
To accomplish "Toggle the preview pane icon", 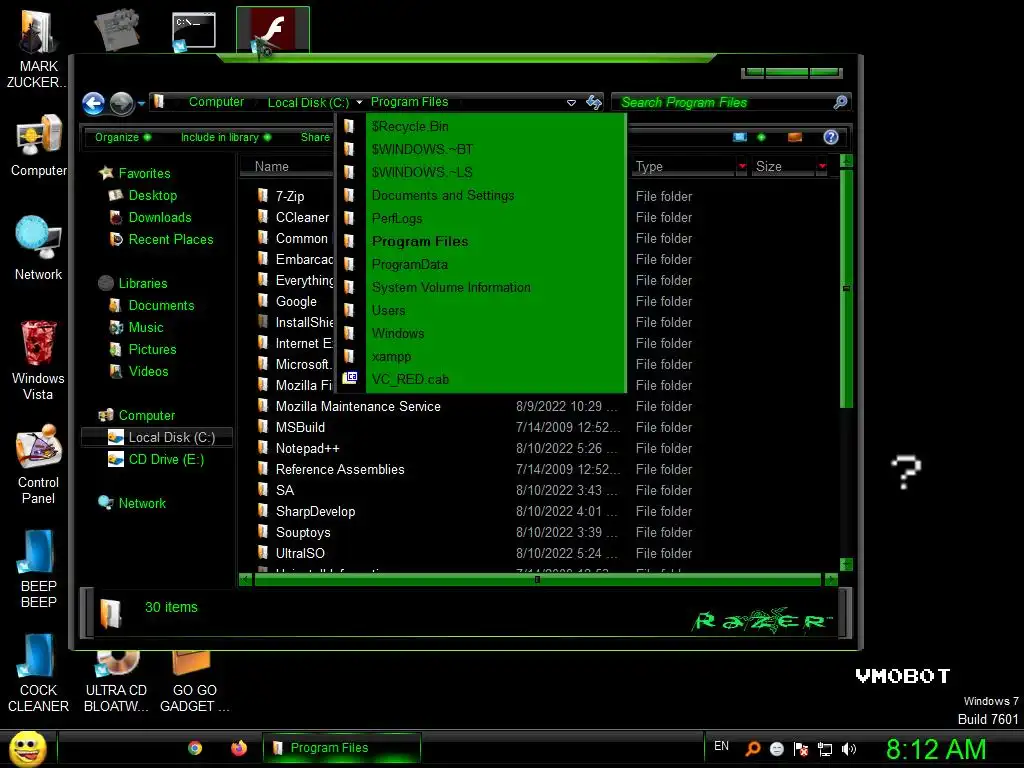I will tap(795, 137).
